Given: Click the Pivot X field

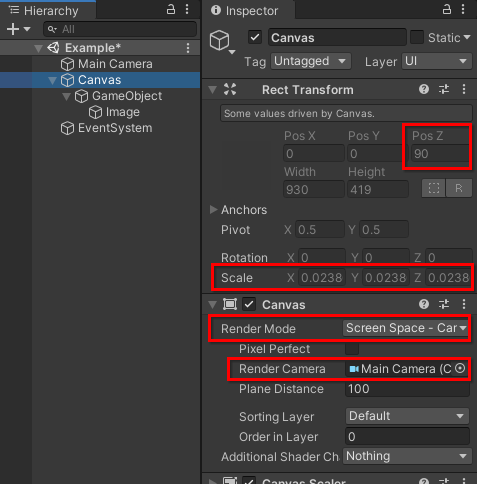Looking at the screenshot, I should (320, 230).
